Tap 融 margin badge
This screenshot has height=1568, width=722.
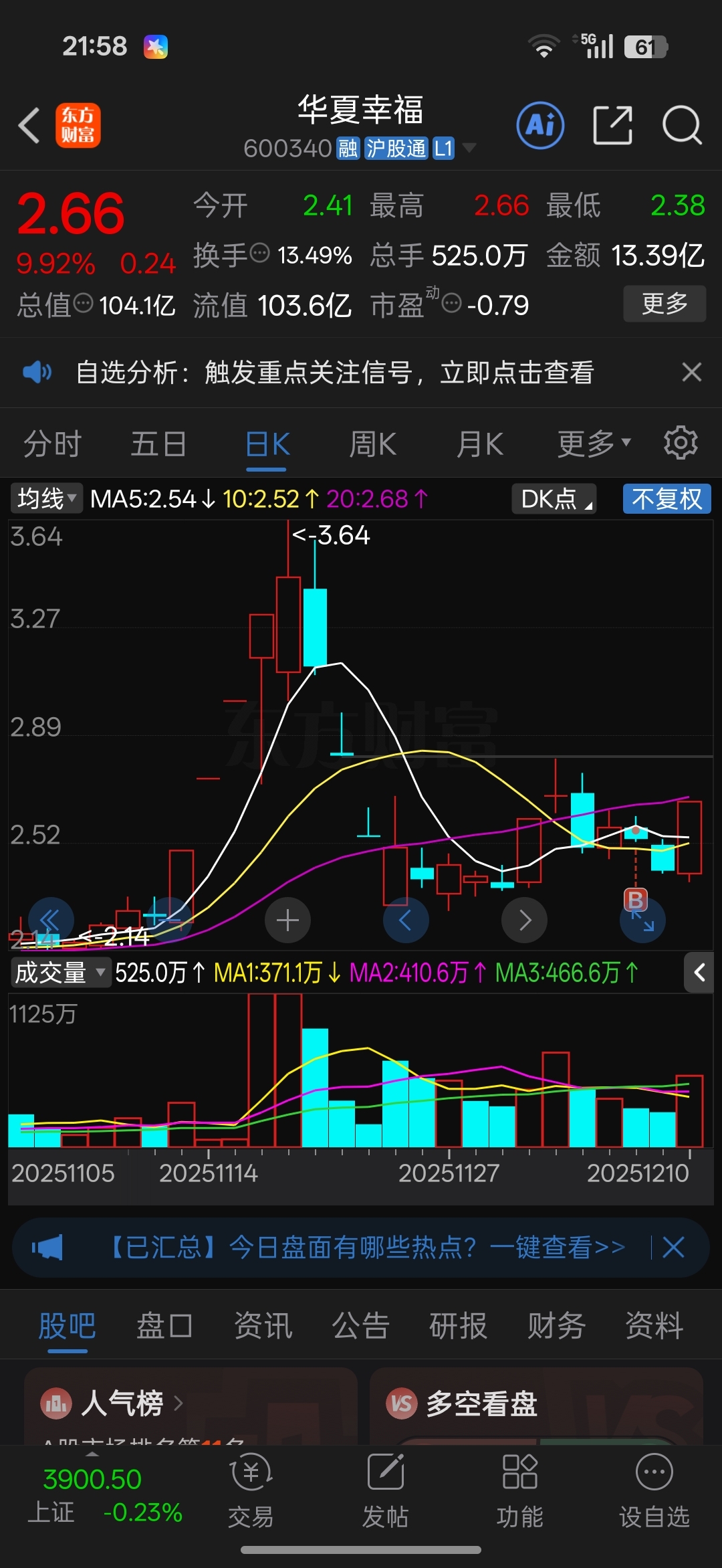pos(348,148)
